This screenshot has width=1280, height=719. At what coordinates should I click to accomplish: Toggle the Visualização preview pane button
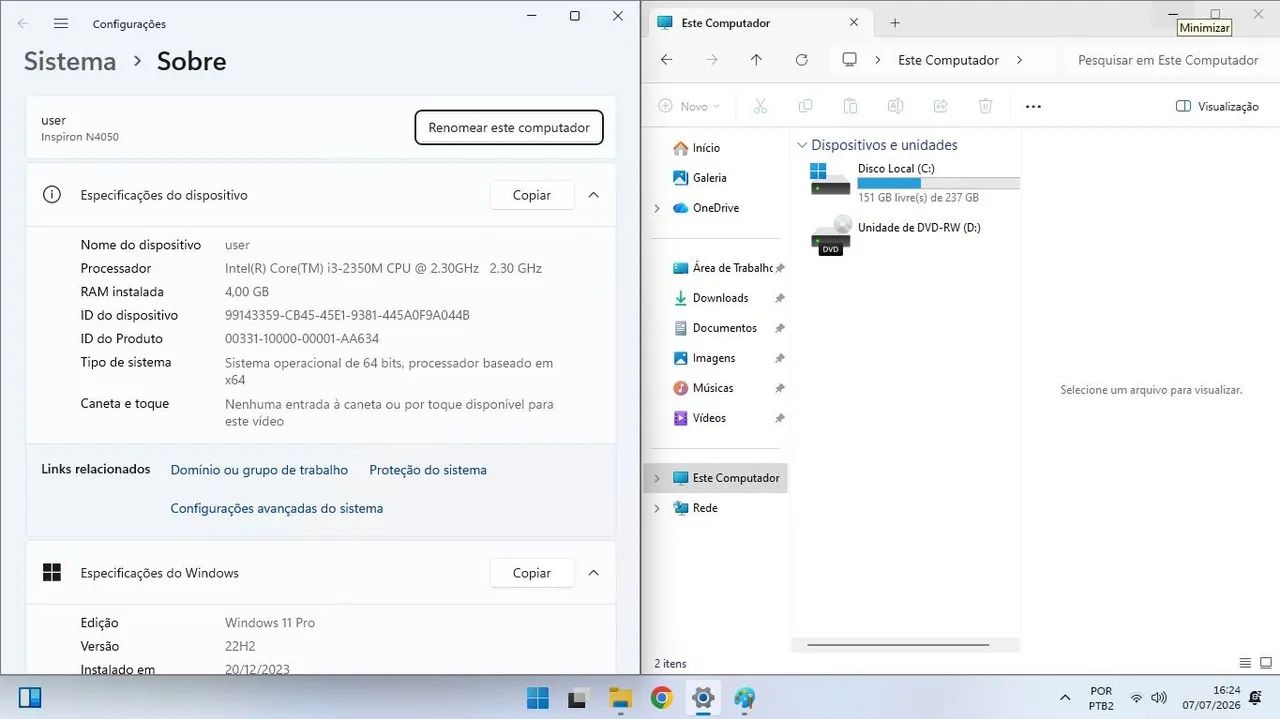[x=1217, y=106]
